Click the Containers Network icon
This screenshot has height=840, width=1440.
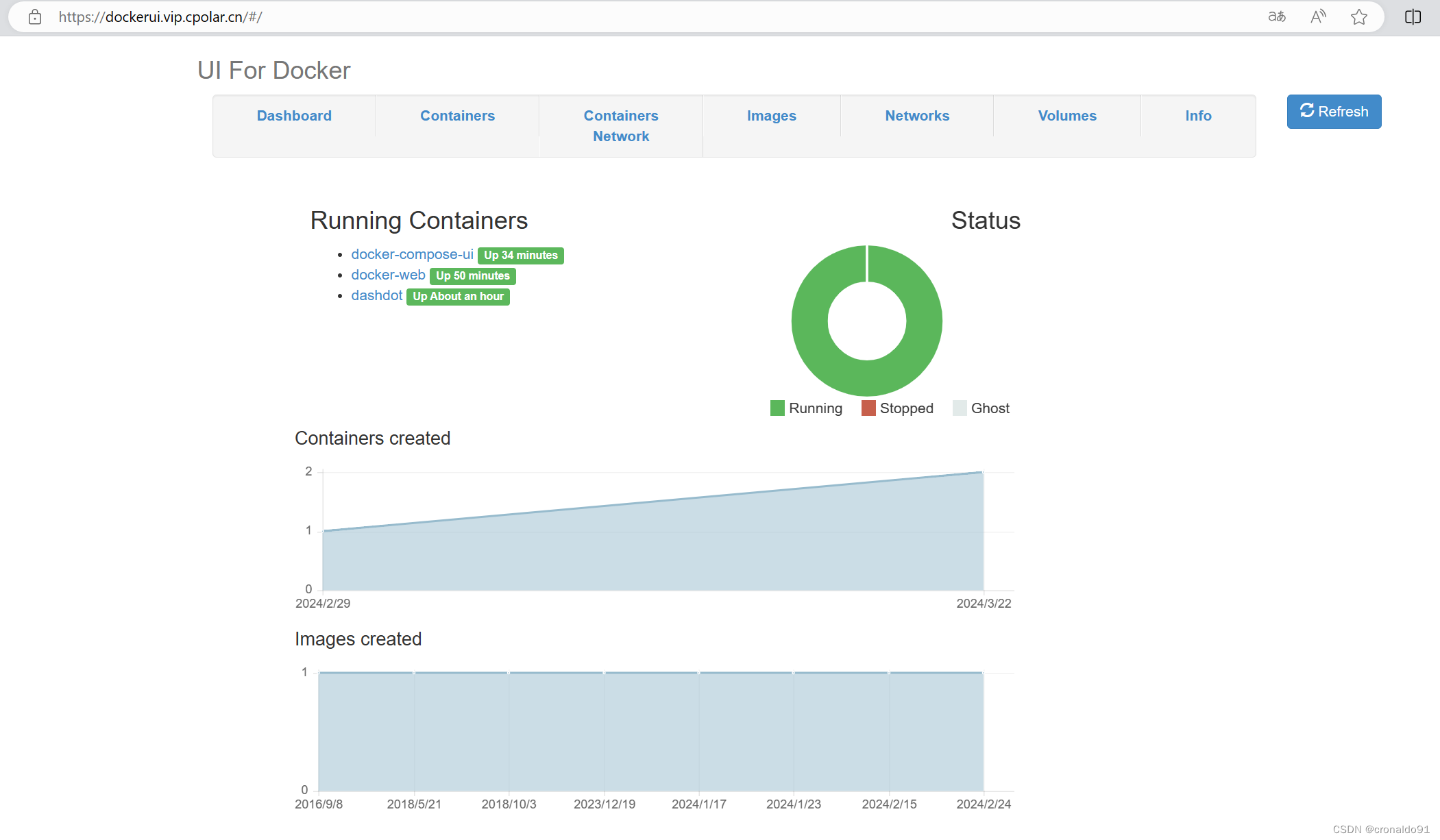(x=621, y=125)
